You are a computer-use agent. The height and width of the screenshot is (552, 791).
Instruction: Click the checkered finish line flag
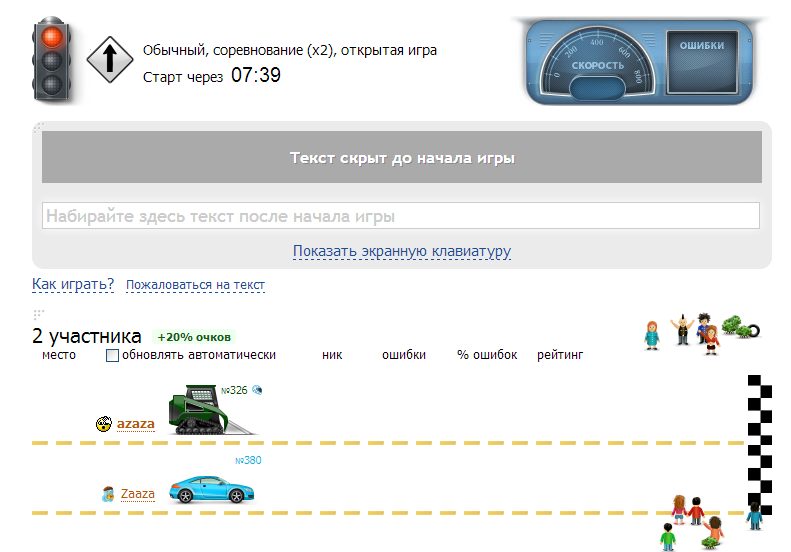759,445
